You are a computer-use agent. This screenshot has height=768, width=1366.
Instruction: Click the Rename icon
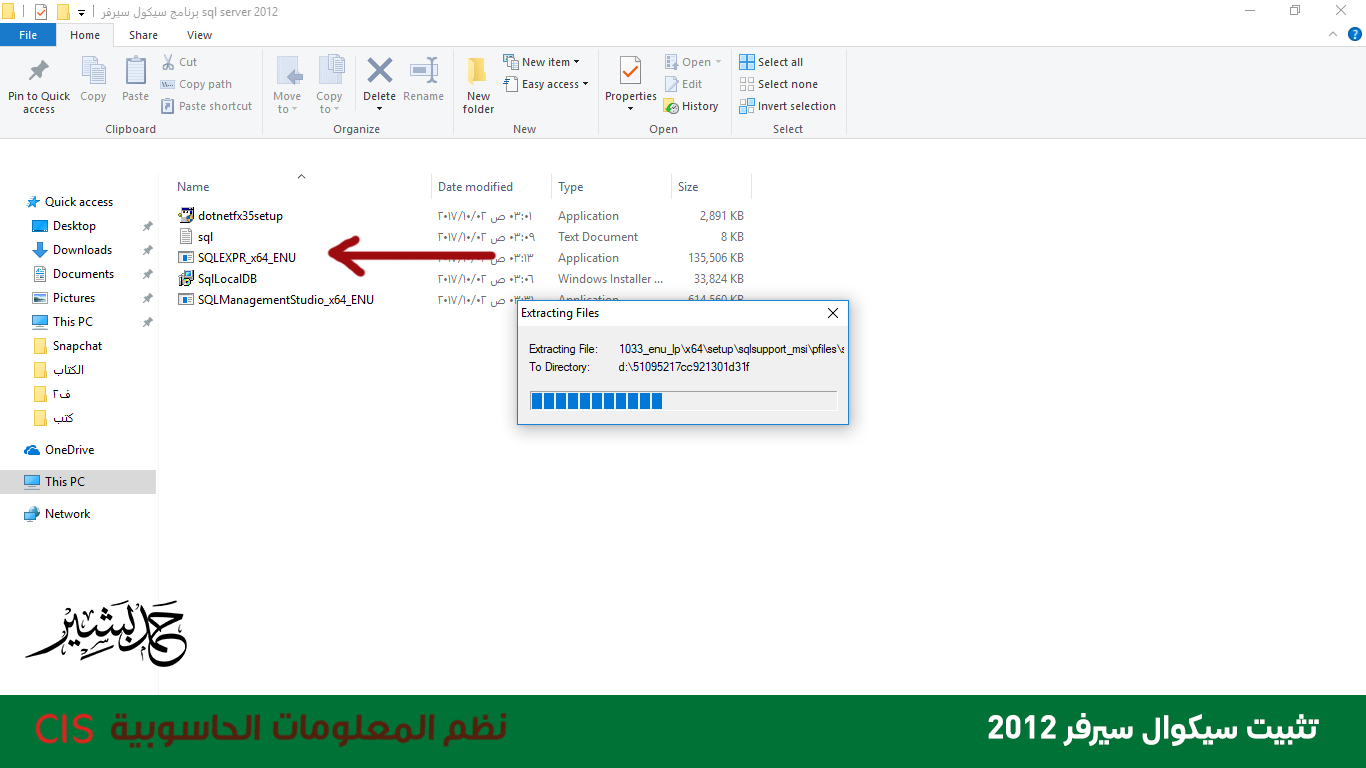click(x=424, y=70)
